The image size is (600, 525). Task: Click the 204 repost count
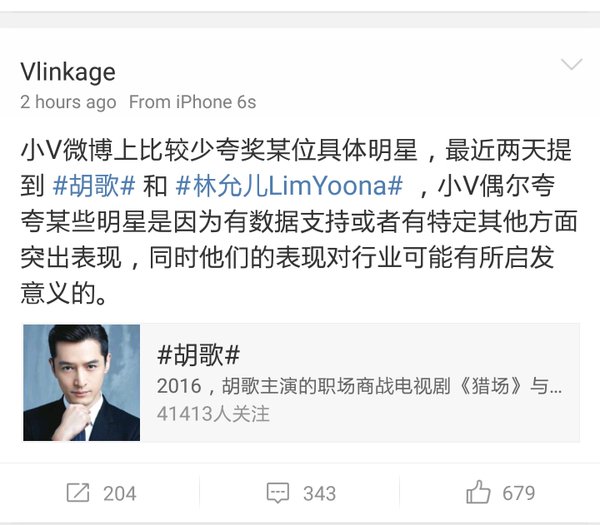(x=119, y=493)
